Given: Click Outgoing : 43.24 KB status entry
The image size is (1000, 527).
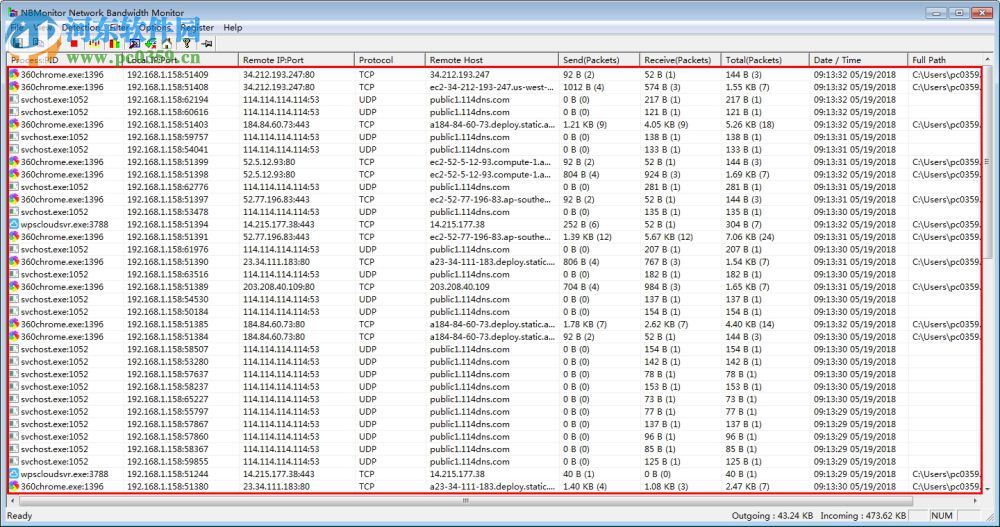Looking at the screenshot, I should pyautogui.click(x=772, y=516).
